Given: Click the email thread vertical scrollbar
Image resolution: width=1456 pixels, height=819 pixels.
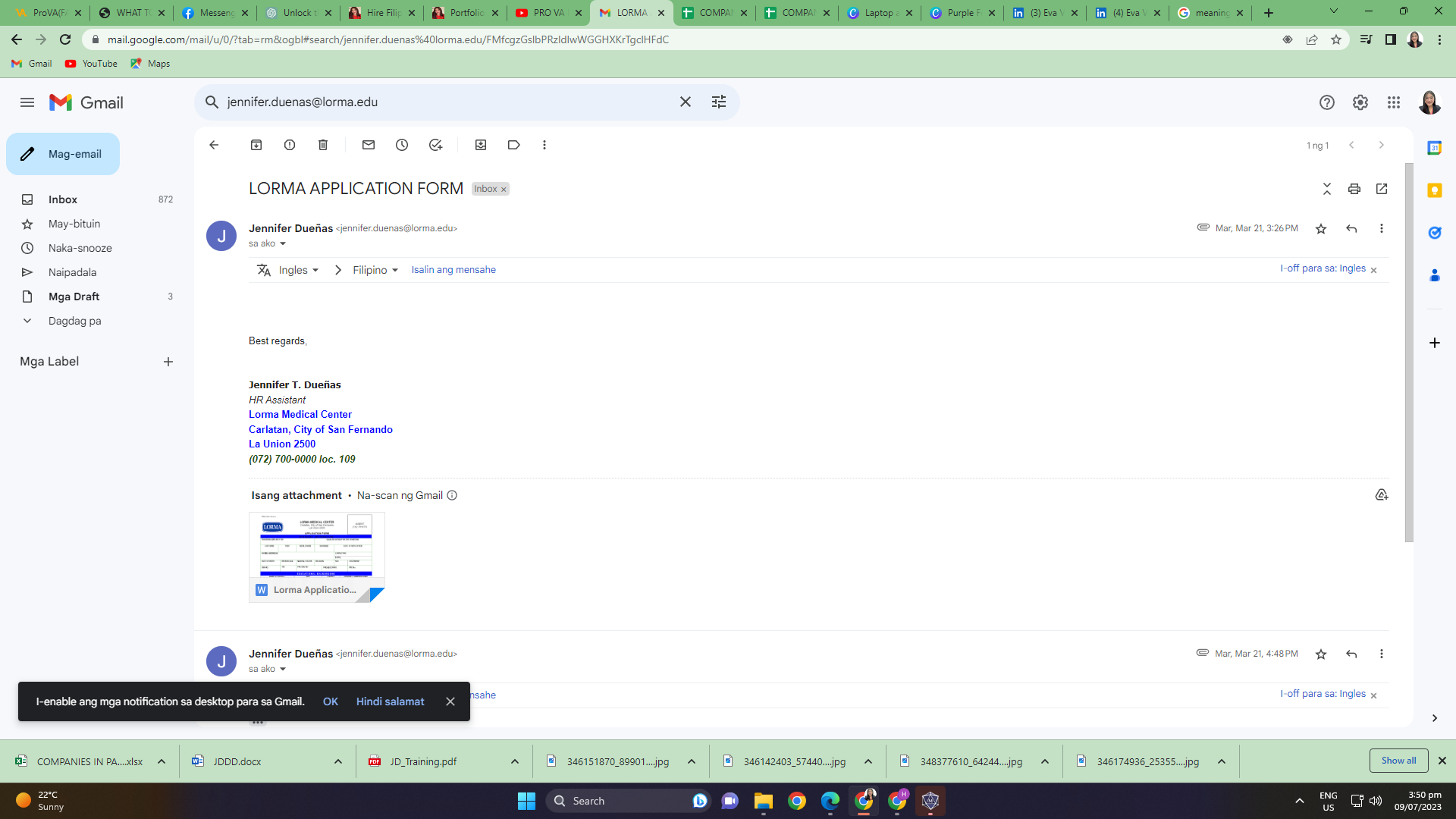Looking at the screenshot, I should [1409, 353].
